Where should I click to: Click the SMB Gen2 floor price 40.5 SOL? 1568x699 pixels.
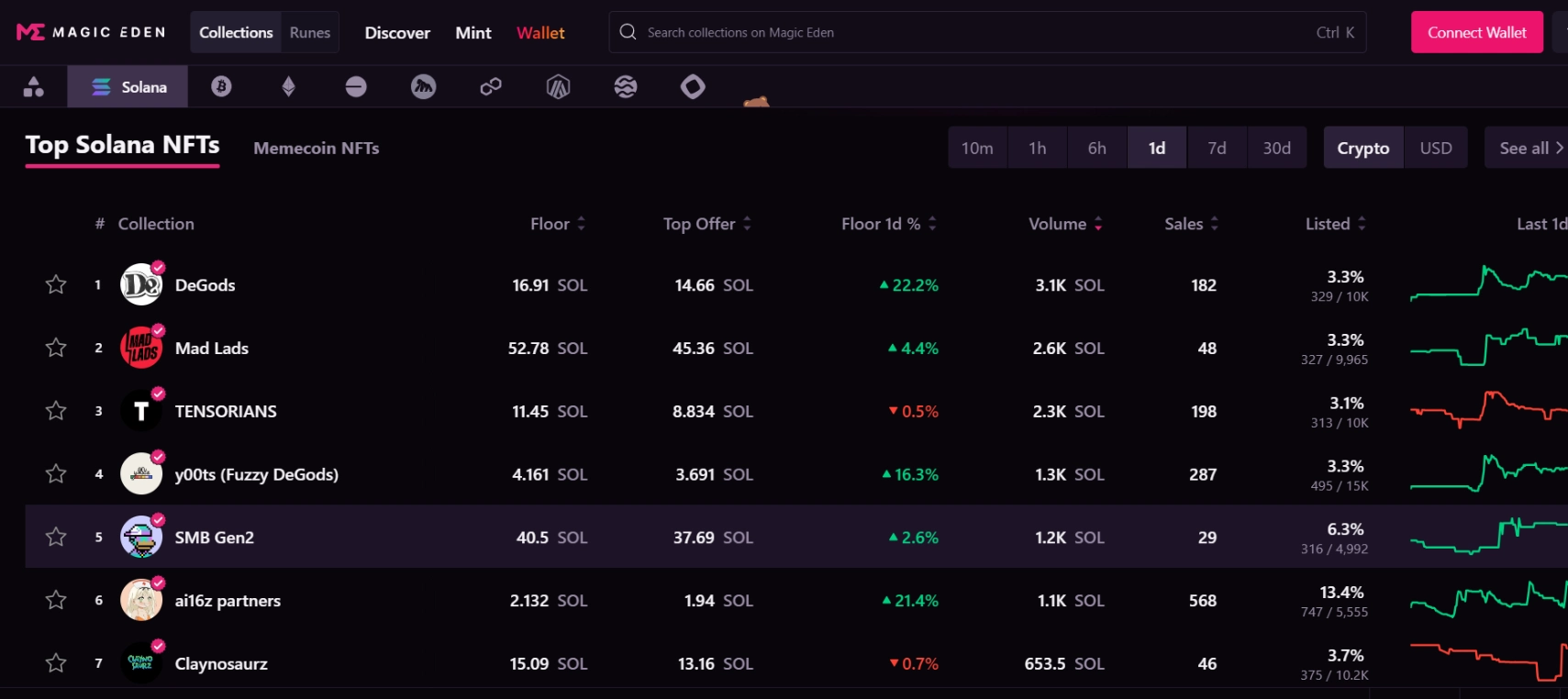click(551, 538)
